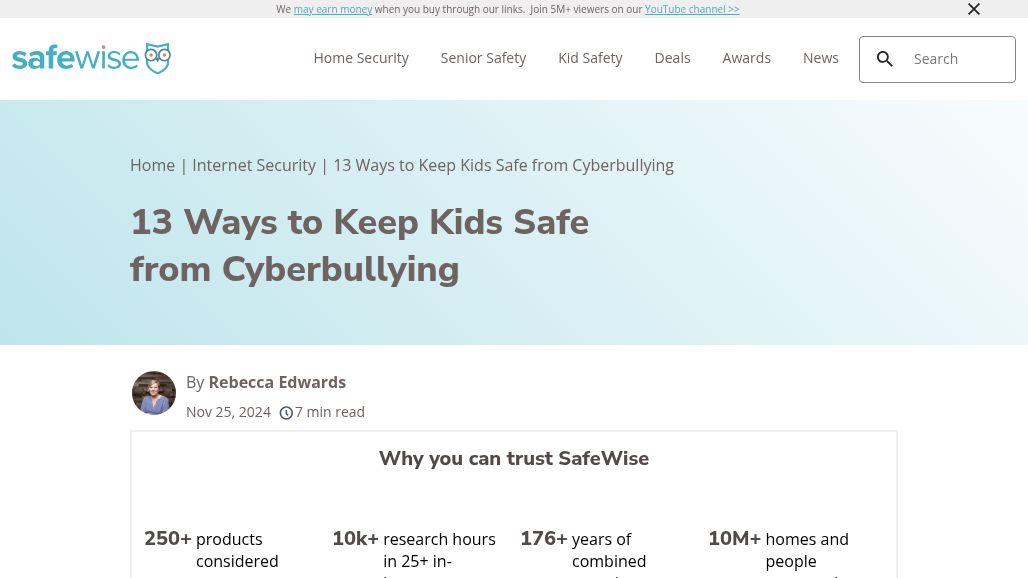
Task: Click the SafeWise owl logo
Action: (157, 58)
